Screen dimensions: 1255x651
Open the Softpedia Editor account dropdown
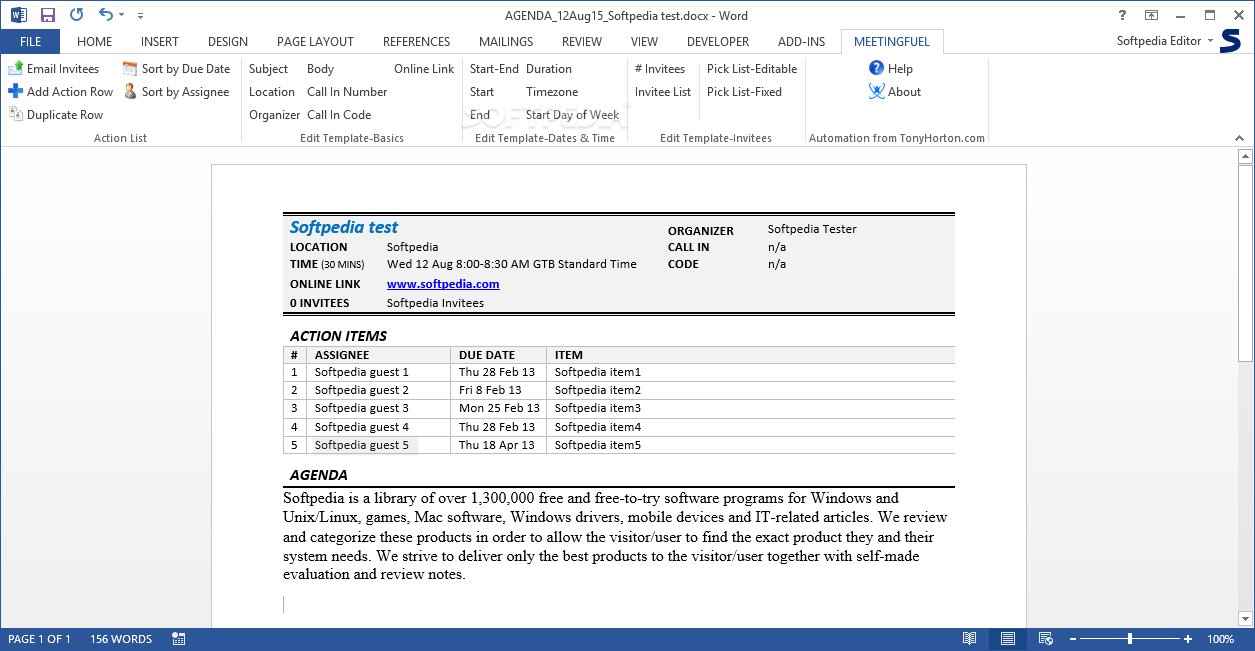[x=1165, y=41]
